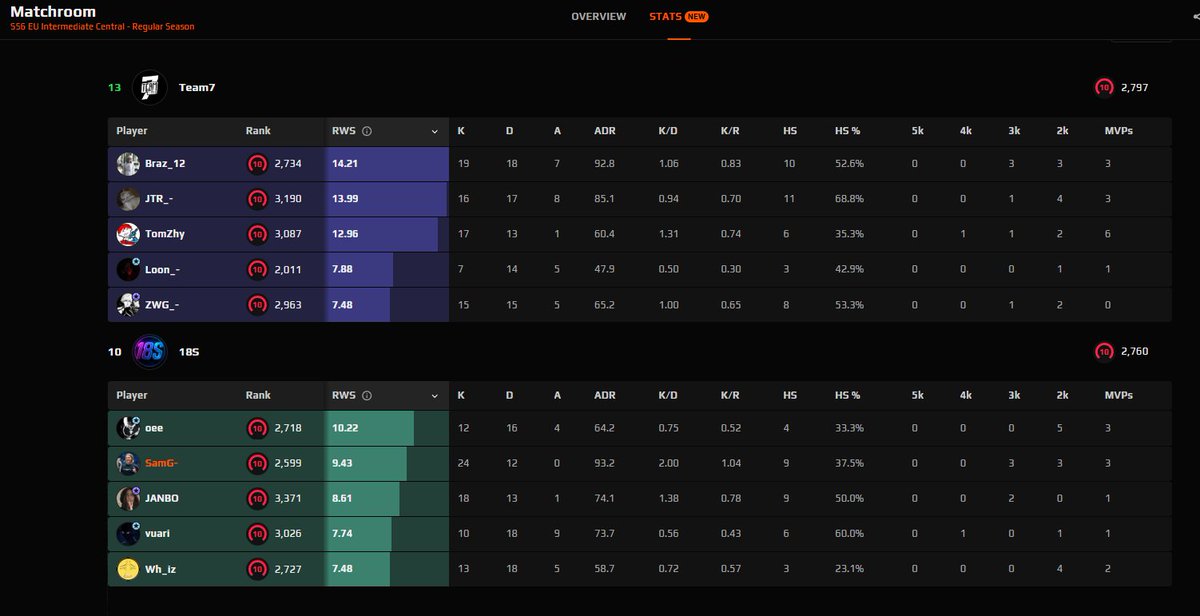Switch to the Stats tab
The width and height of the screenshot is (1200, 616).
[x=679, y=17]
